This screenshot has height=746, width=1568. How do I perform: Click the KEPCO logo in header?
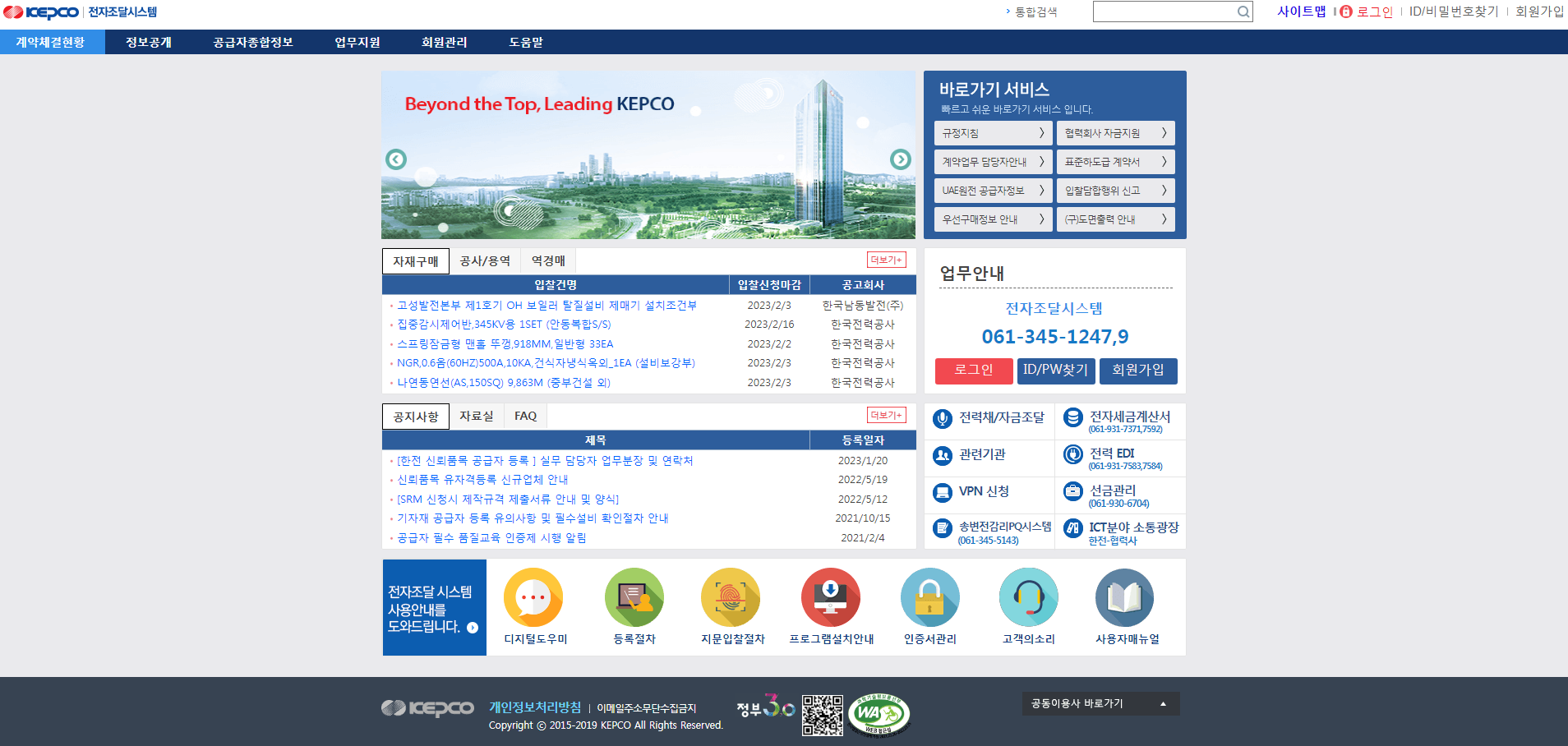[x=41, y=12]
